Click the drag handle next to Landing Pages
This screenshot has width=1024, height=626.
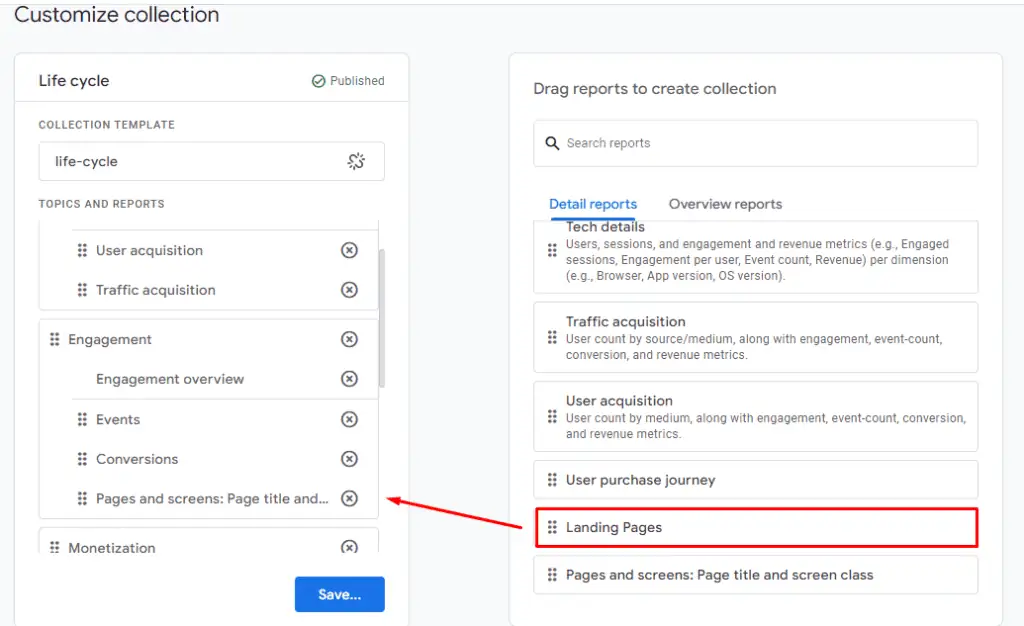552,527
